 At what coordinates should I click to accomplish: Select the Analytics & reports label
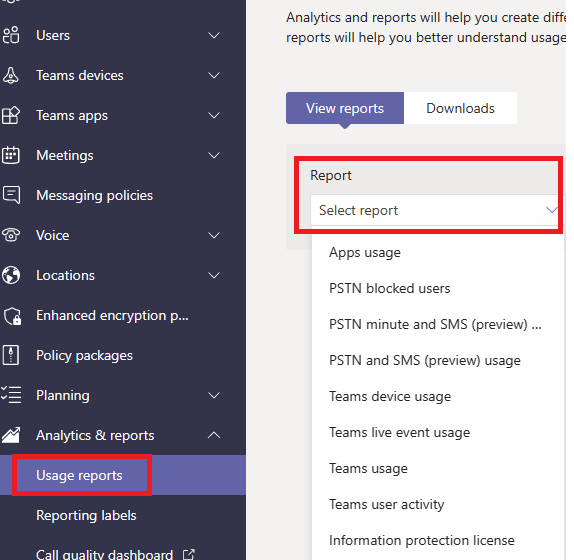point(95,435)
